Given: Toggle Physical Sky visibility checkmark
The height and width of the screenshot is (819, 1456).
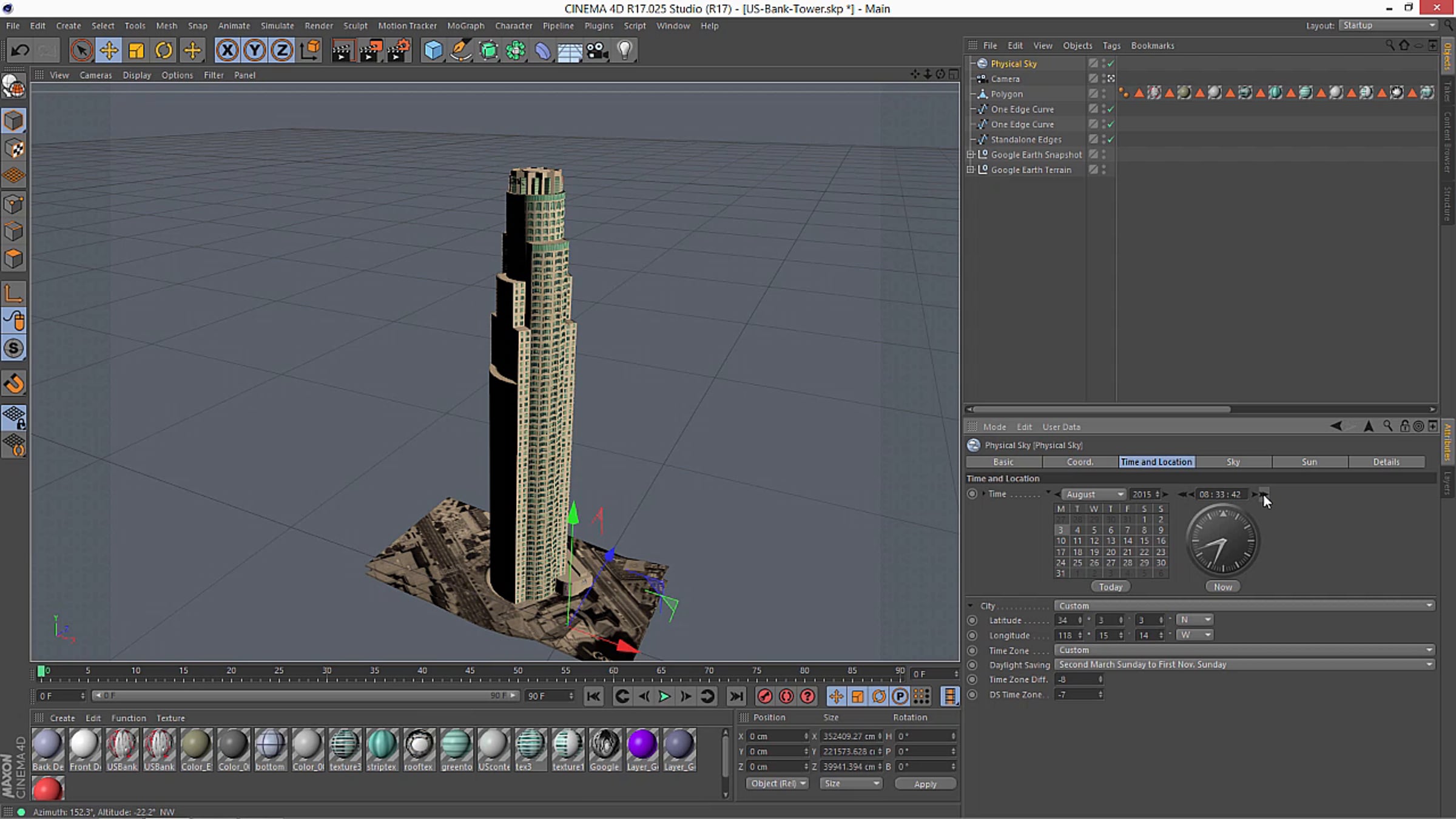Looking at the screenshot, I should tap(1110, 63).
